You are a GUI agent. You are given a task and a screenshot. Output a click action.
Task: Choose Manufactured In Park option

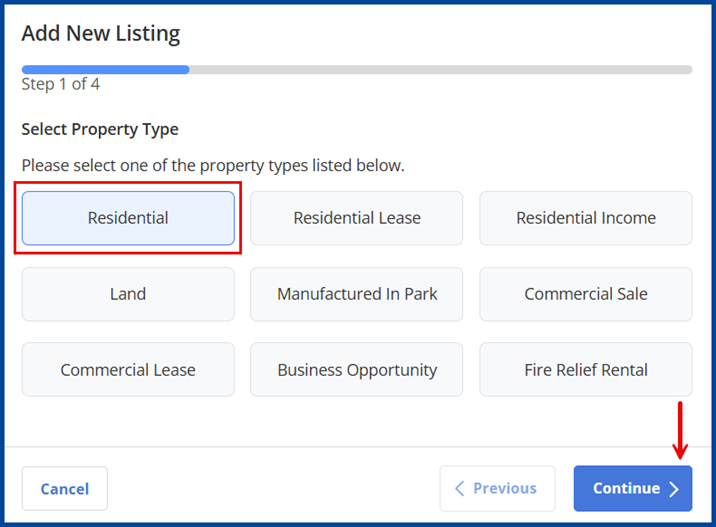point(357,294)
